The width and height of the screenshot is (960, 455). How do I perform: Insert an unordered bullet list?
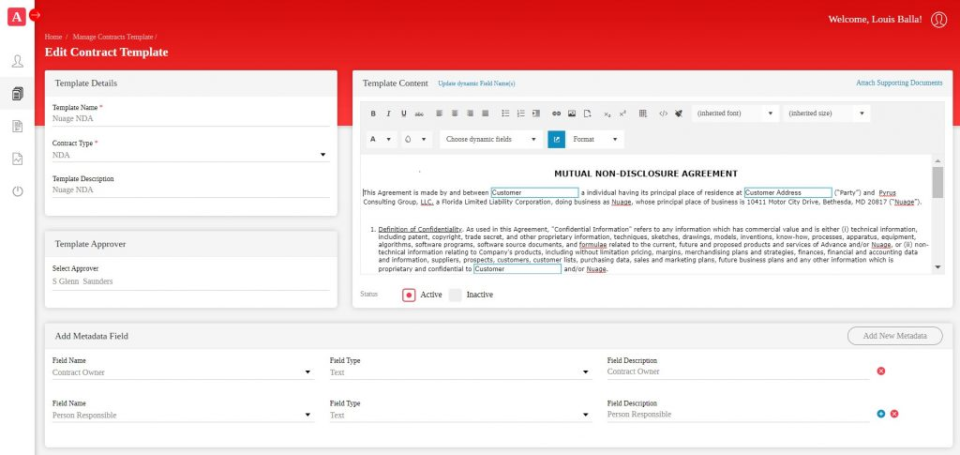click(x=505, y=113)
